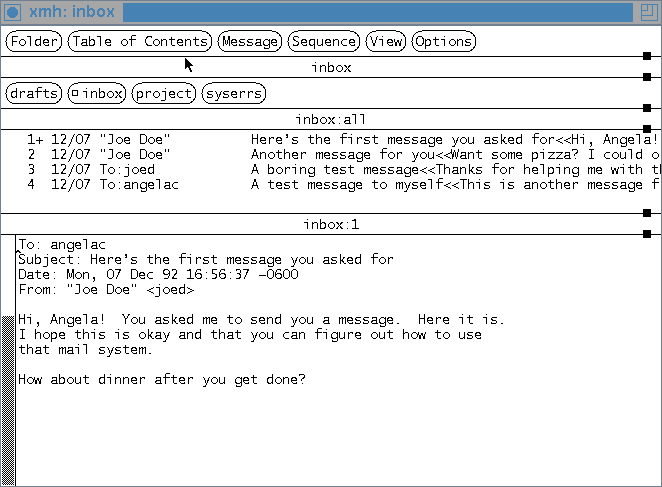This screenshot has height=487, width=662.
Task: Click the pane grip below the inbox:1 label
Action: tap(647, 234)
